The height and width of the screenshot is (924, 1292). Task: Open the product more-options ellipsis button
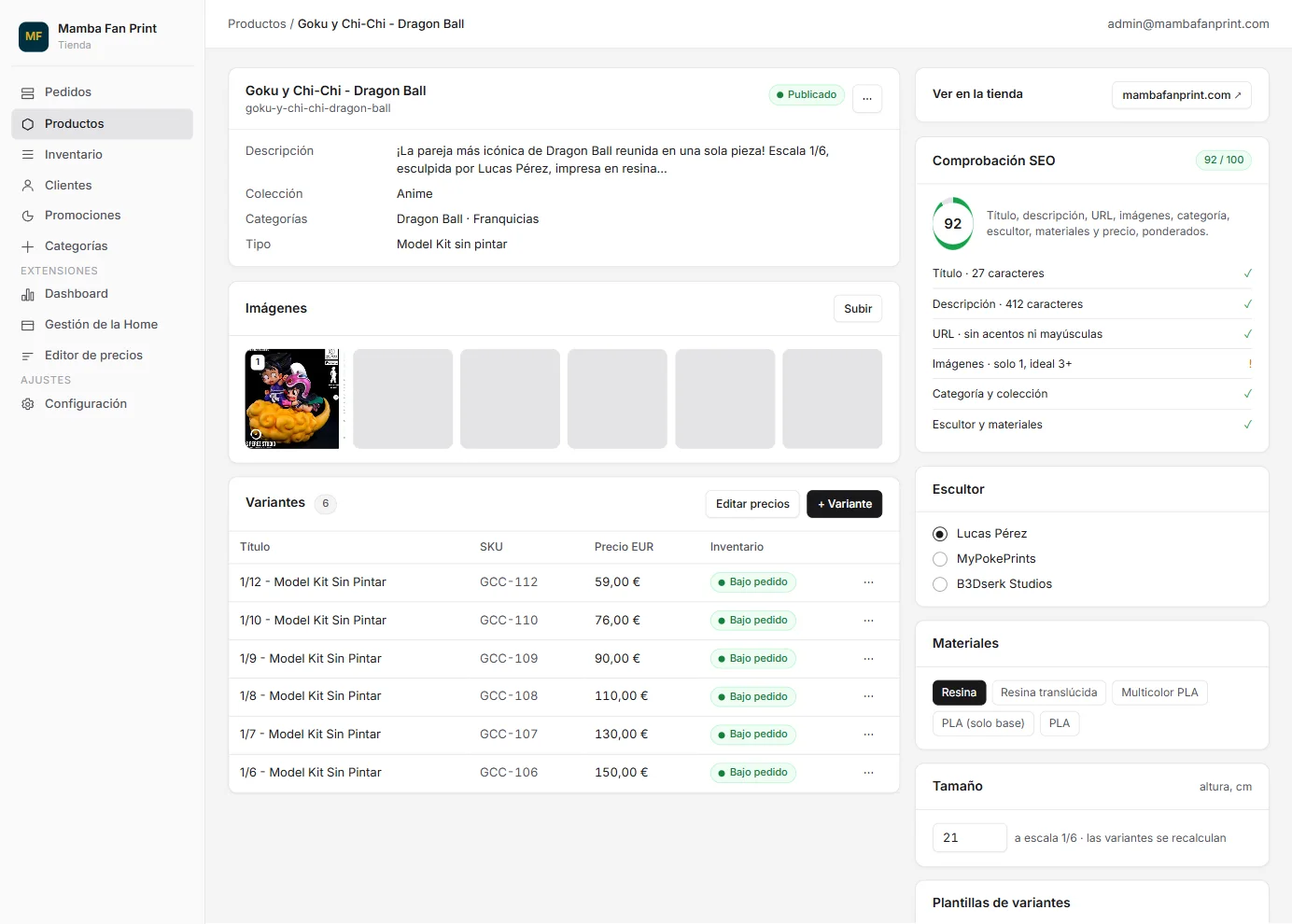[867, 98]
